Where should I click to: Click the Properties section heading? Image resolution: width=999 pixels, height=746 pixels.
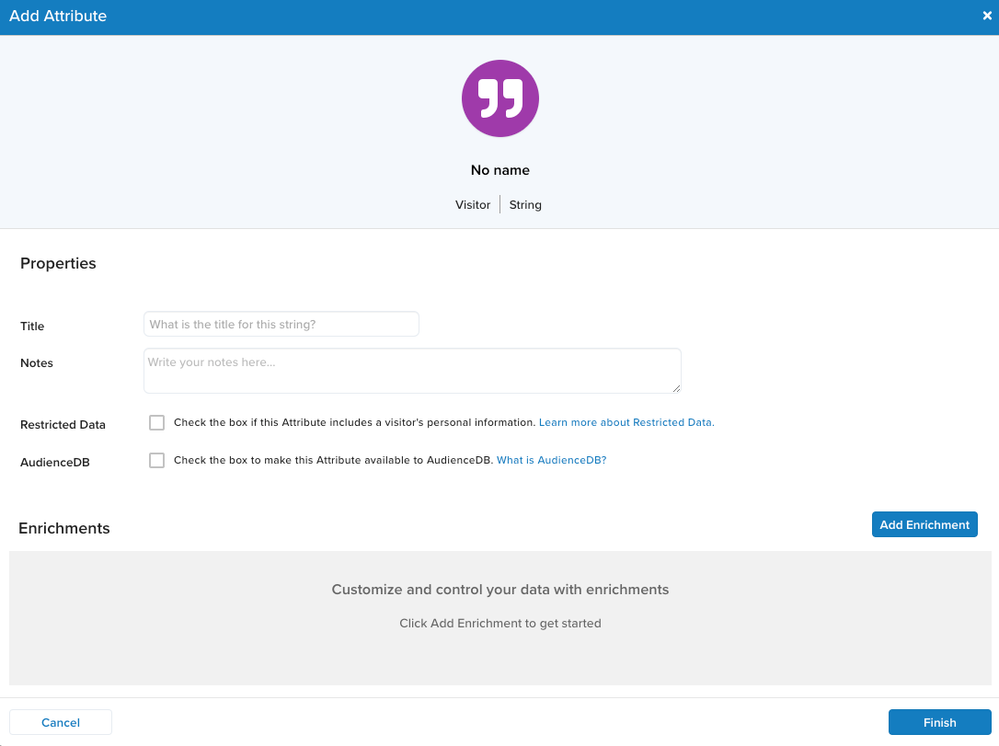pos(58,264)
